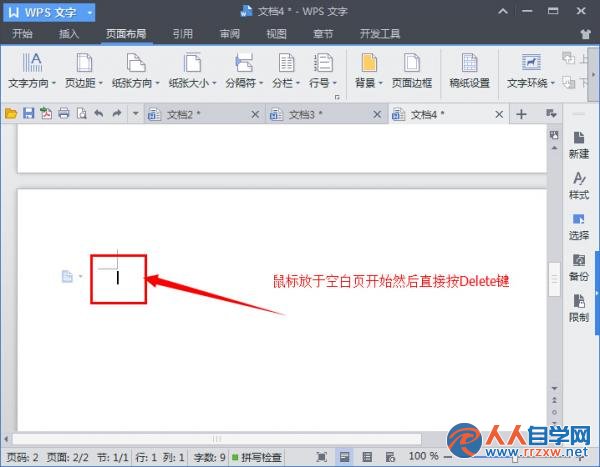This screenshot has height=467, width=600.
Task: Click the tab list icon next to the plus
Action: coord(551,114)
